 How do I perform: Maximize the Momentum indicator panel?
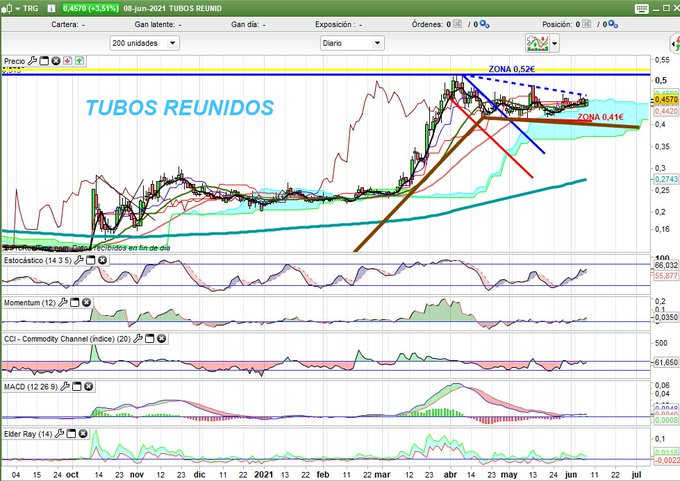[75, 302]
